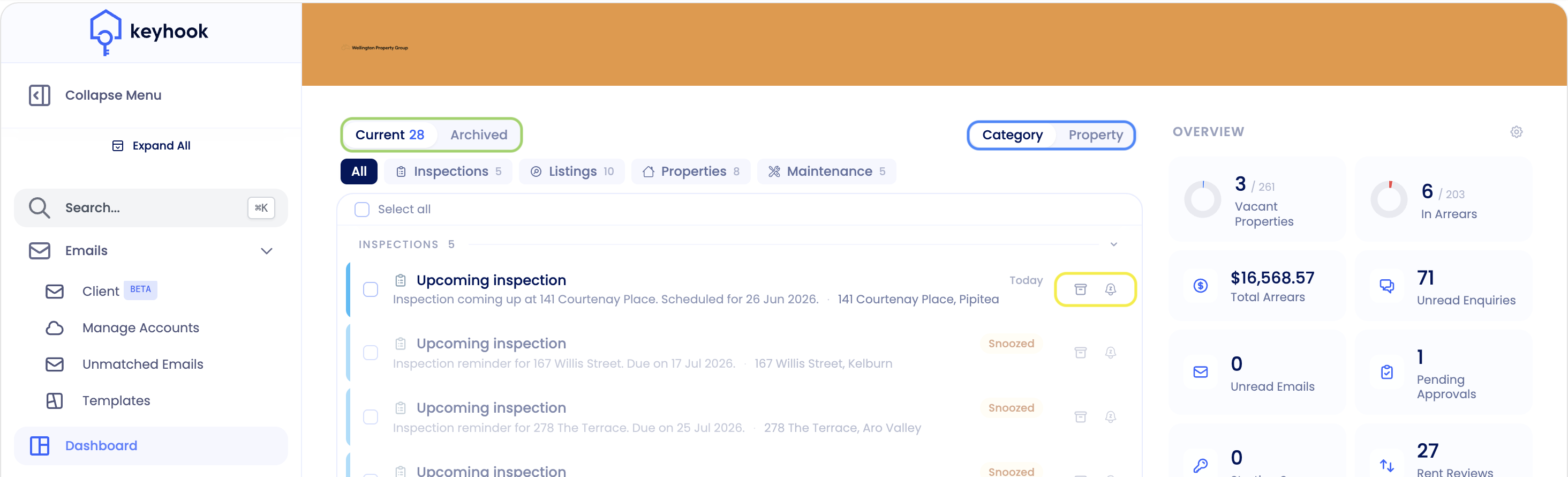Filter by Properties 8
This screenshot has height=477, width=1568.
tap(691, 172)
